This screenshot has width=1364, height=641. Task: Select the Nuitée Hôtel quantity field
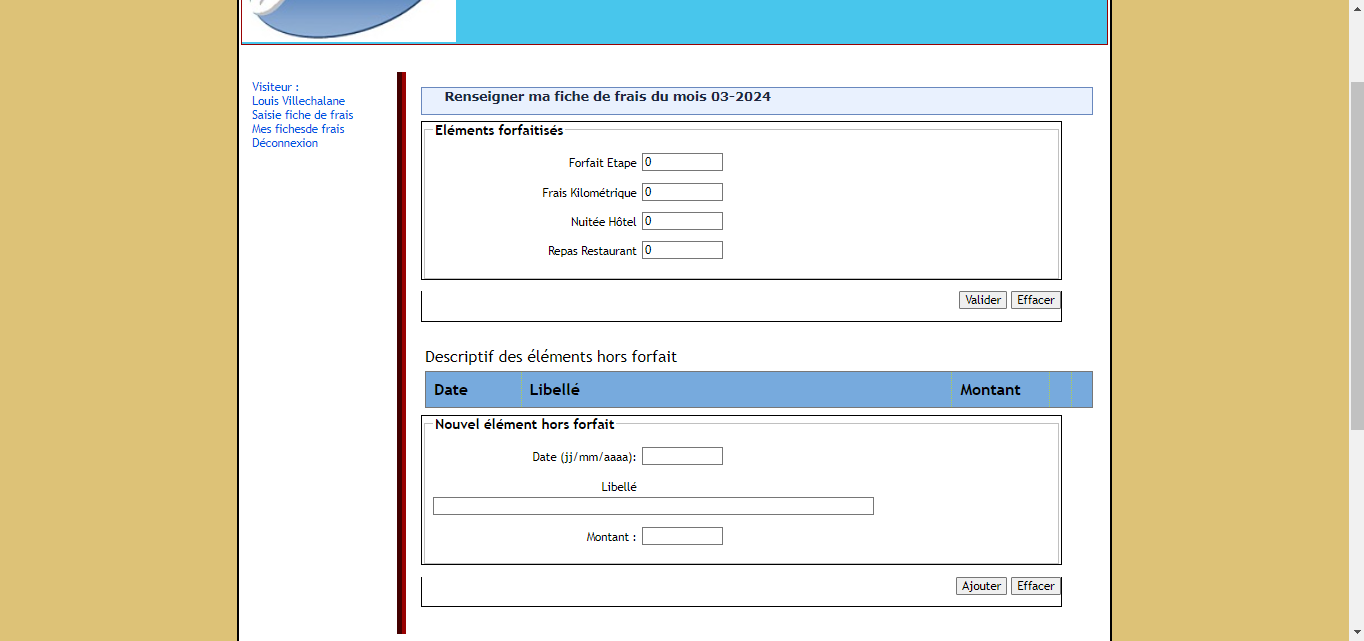tap(682, 221)
